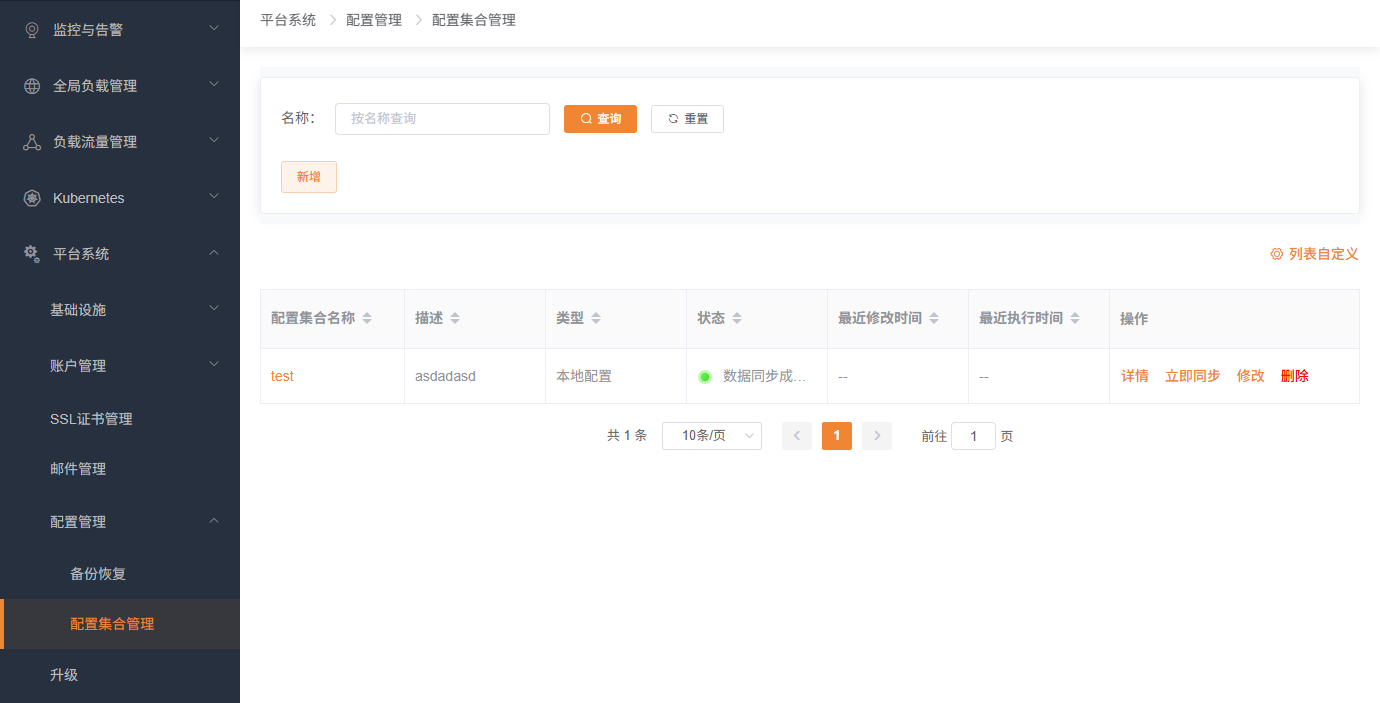
Task: Click the green sync status dot
Action: pos(705,377)
